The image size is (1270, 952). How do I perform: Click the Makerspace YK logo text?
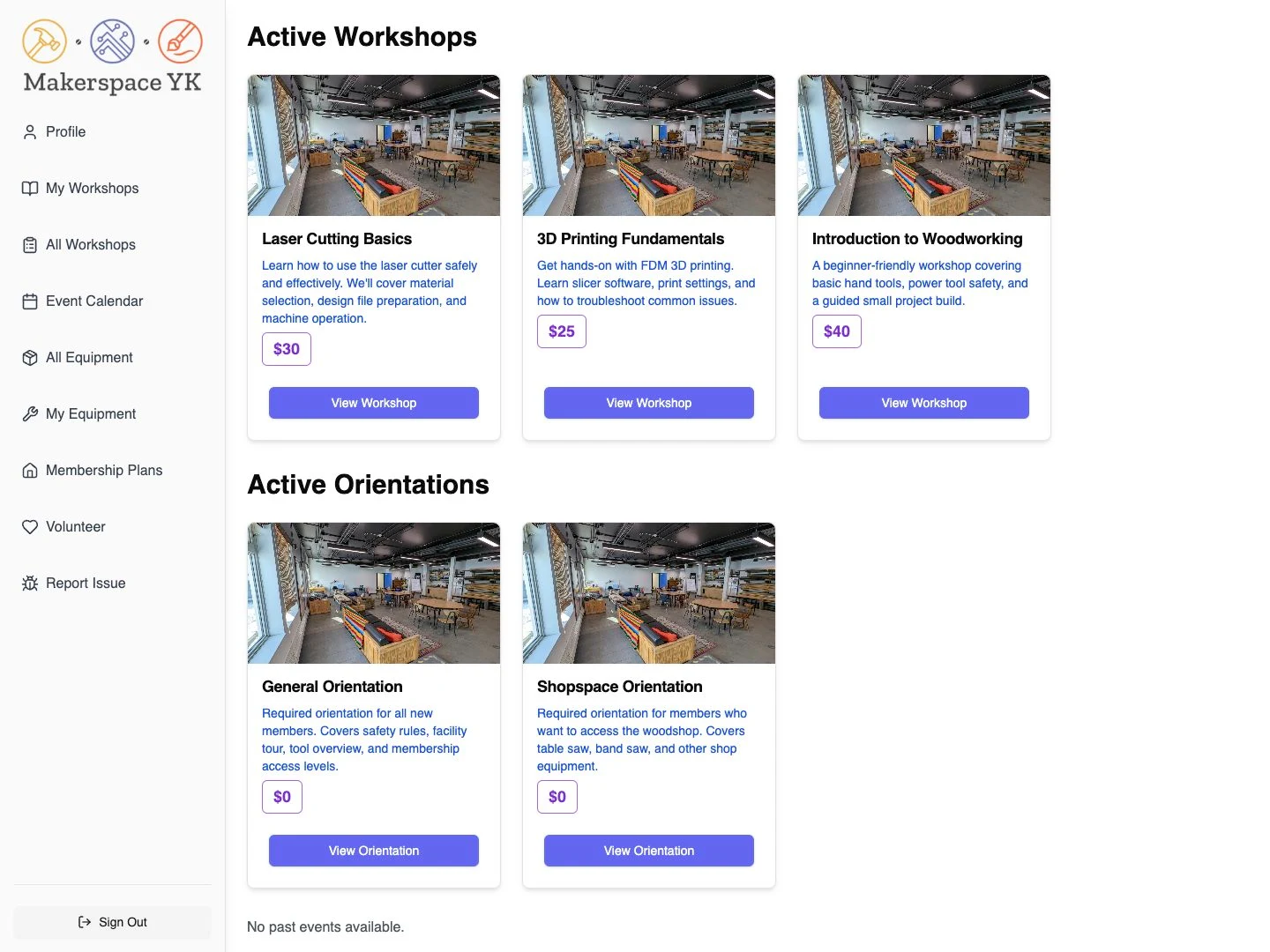[x=112, y=82]
